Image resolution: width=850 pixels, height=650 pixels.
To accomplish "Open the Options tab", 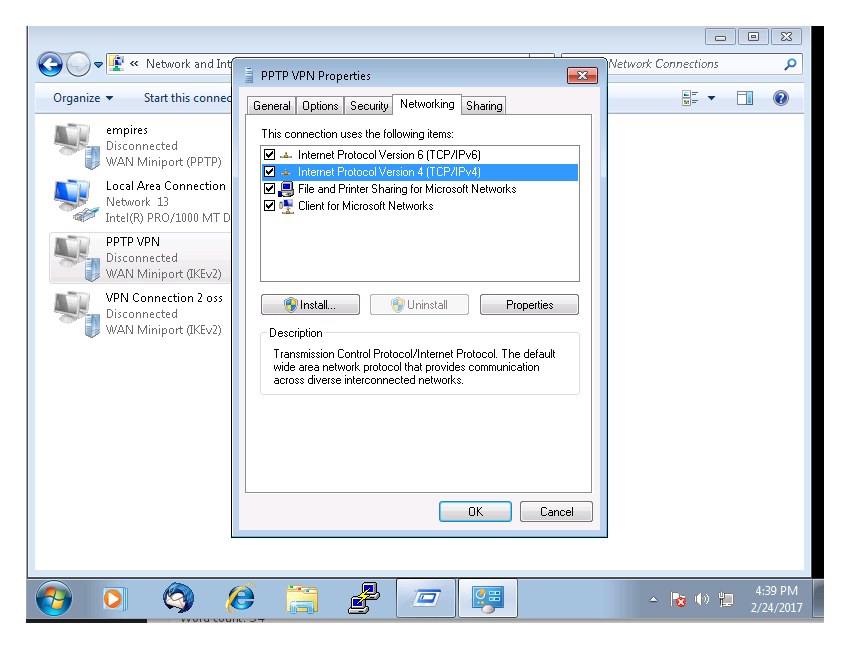I will point(320,106).
